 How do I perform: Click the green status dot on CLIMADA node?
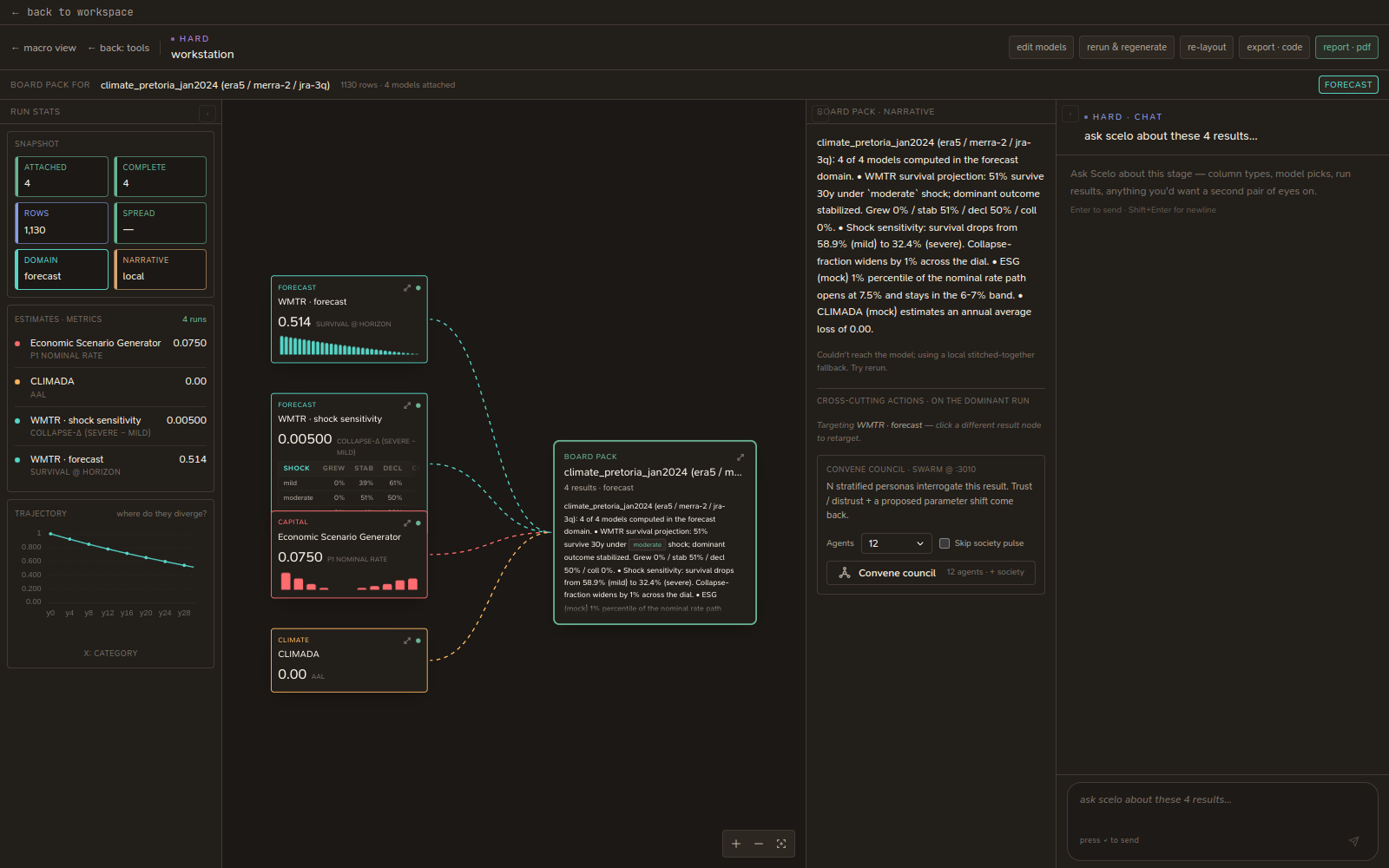coord(418,641)
